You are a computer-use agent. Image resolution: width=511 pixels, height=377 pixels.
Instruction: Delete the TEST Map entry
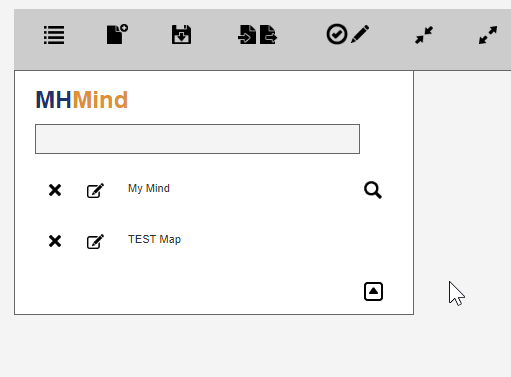(55, 241)
